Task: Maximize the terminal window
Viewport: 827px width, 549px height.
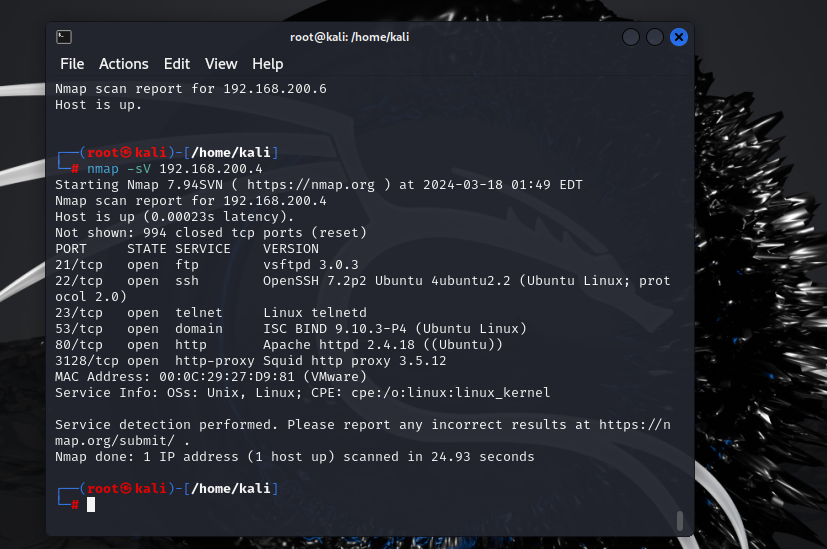Action: pyautogui.click(x=655, y=37)
